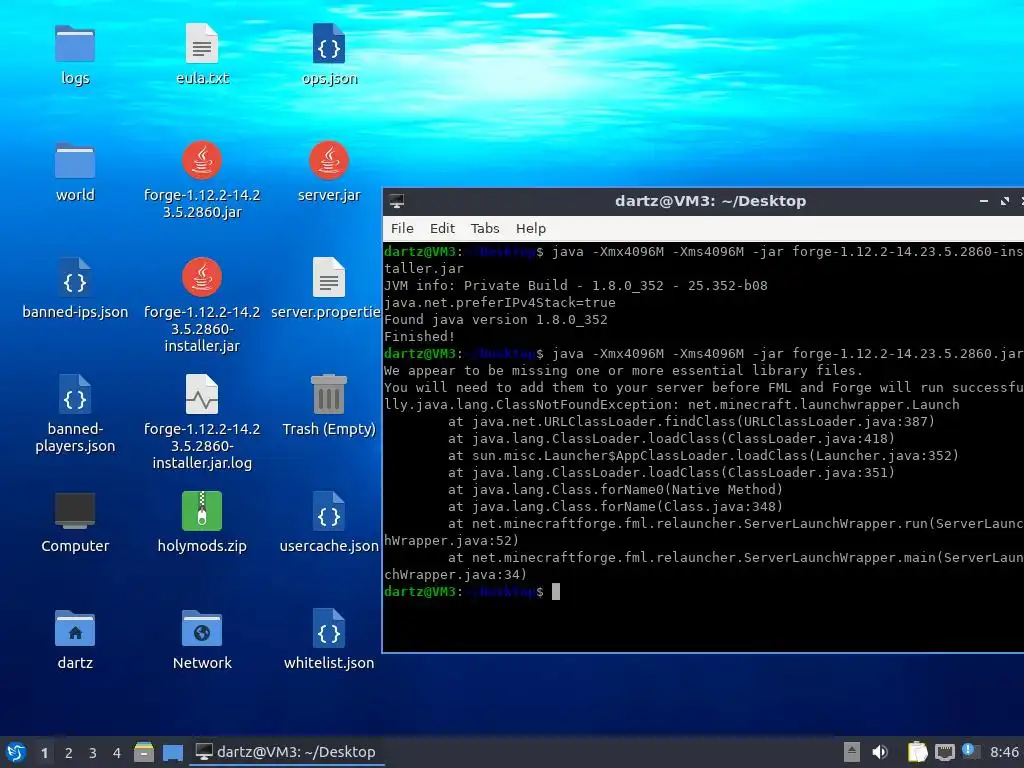Click the dartz@VM3 terminal taskbar button
The image size is (1024, 768).
tap(286, 752)
